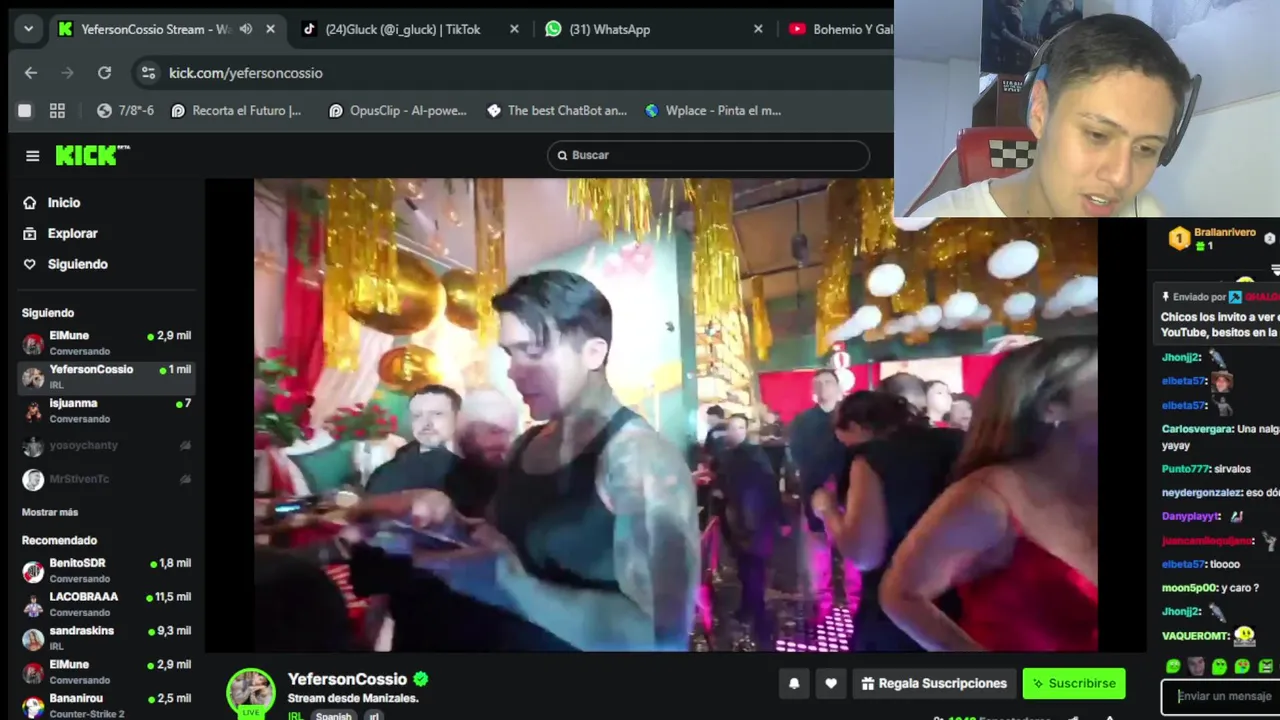The height and width of the screenshot is (720, 1280).
Task: Open LACOBRAAA recommended channel
Action: 106,605
